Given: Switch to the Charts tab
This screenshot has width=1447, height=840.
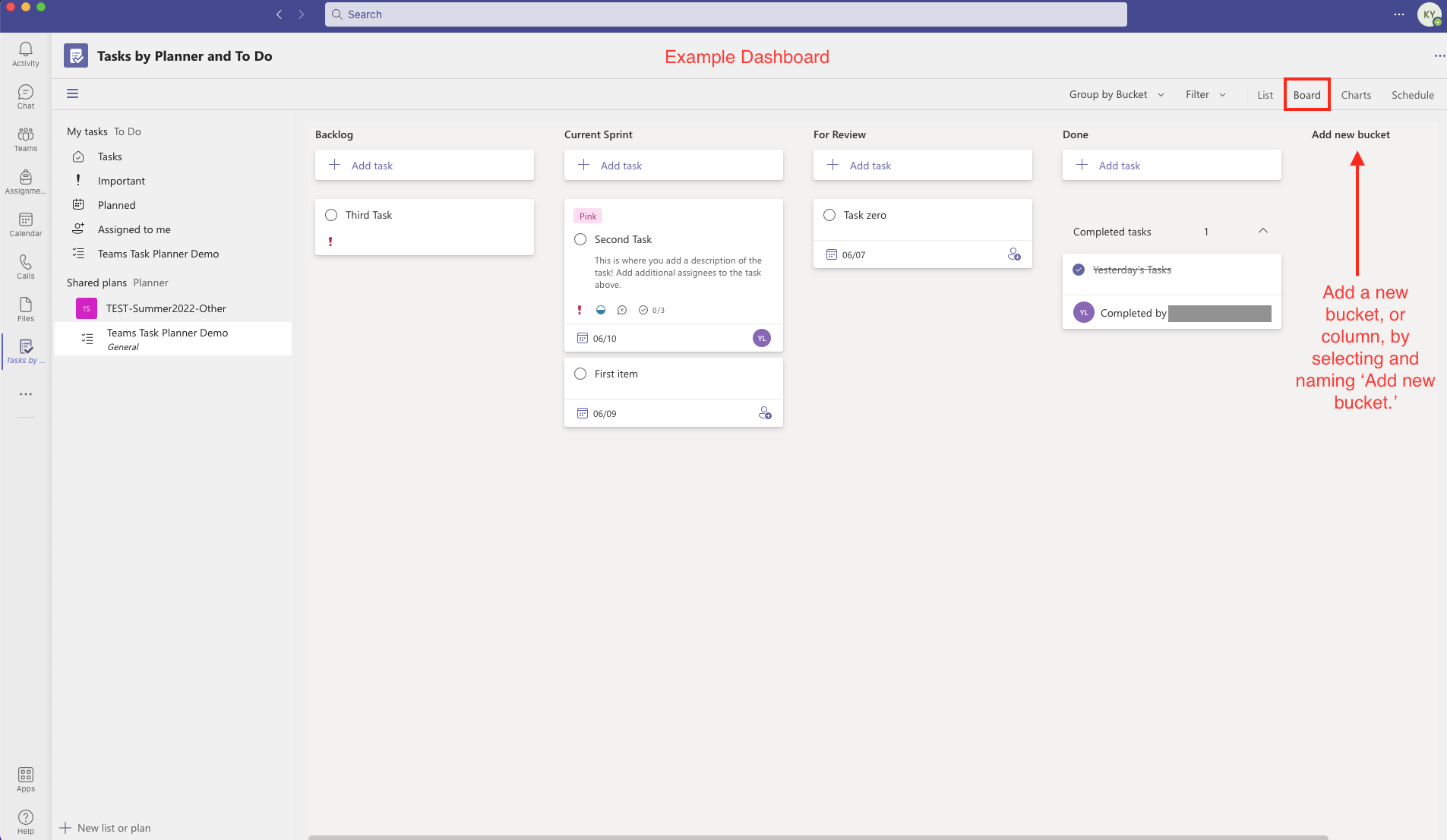Looking at the screenshot, I should 1355,94.
